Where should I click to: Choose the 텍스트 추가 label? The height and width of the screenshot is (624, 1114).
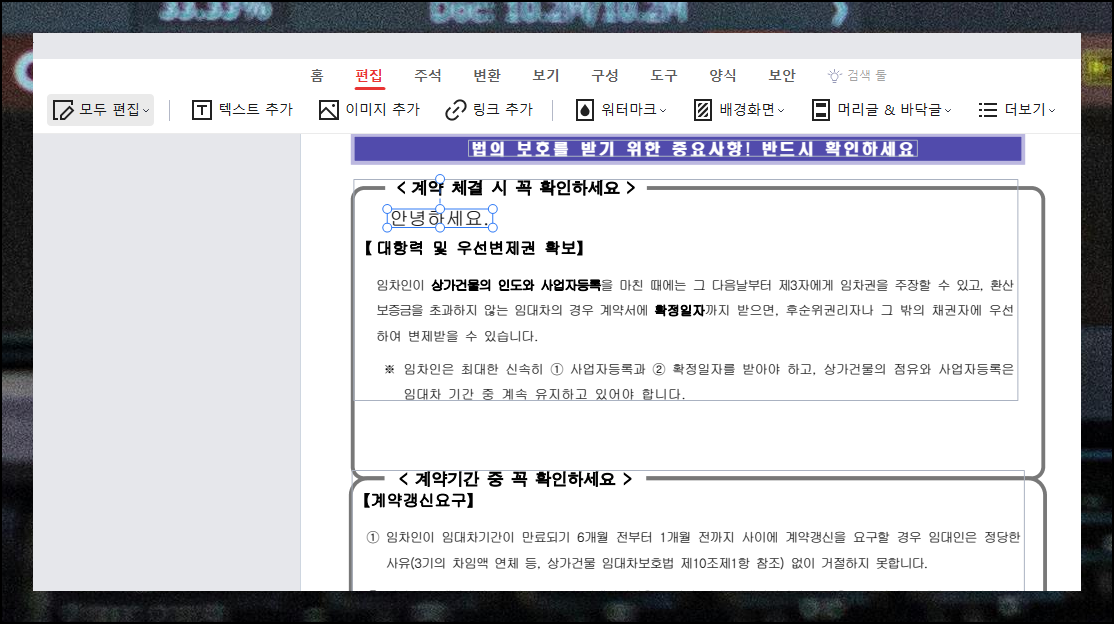pos(256,109)
